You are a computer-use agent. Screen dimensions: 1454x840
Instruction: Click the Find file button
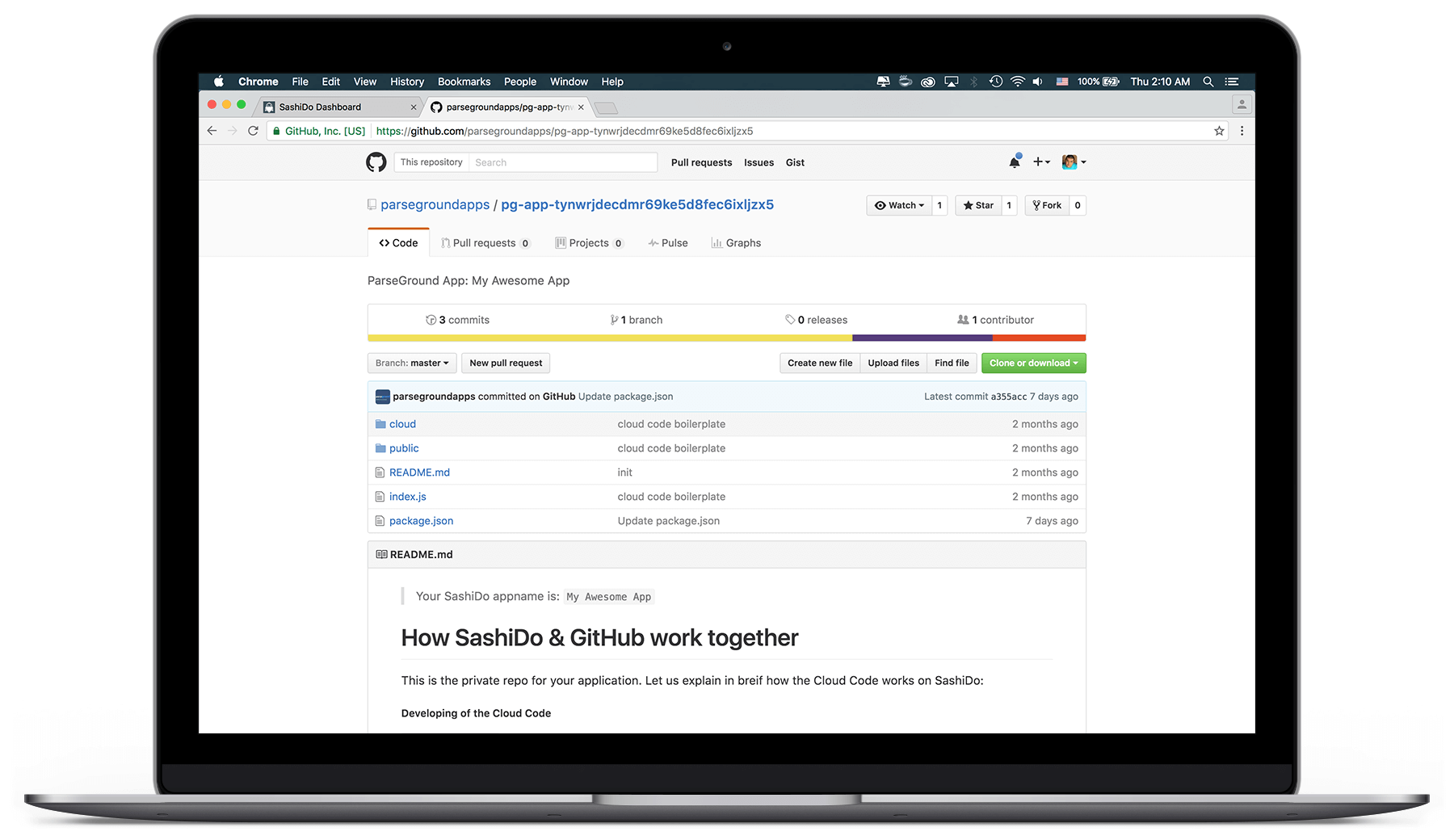pyautogui.click(x=952, y=363)
